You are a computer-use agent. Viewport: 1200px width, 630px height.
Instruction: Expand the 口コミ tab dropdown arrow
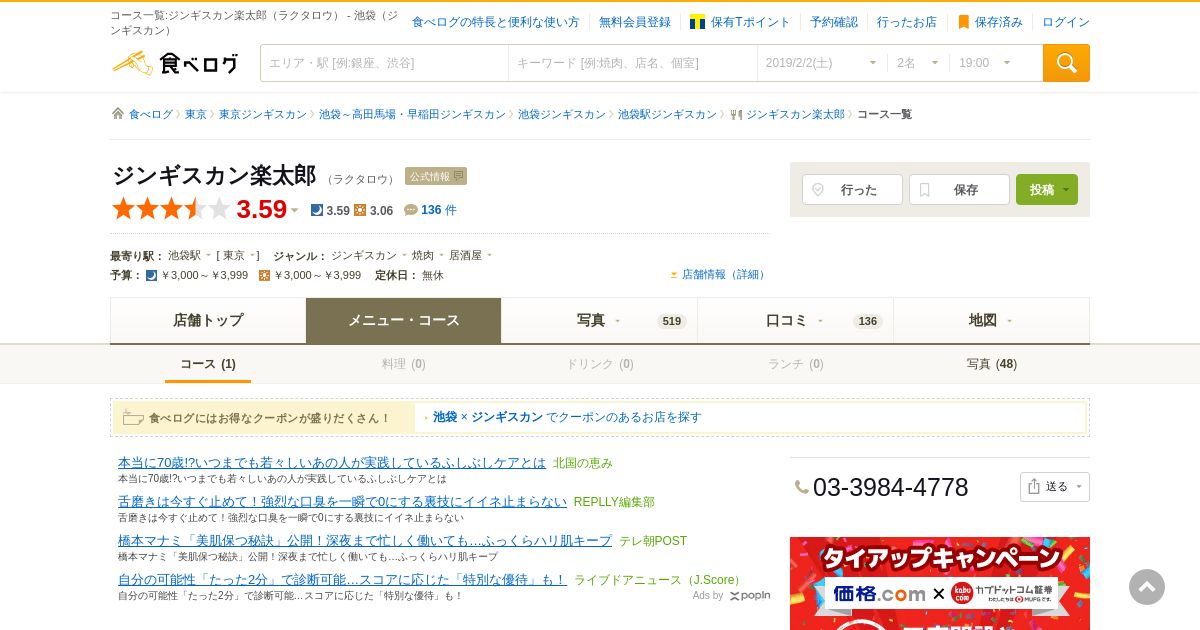coord(820,321)
